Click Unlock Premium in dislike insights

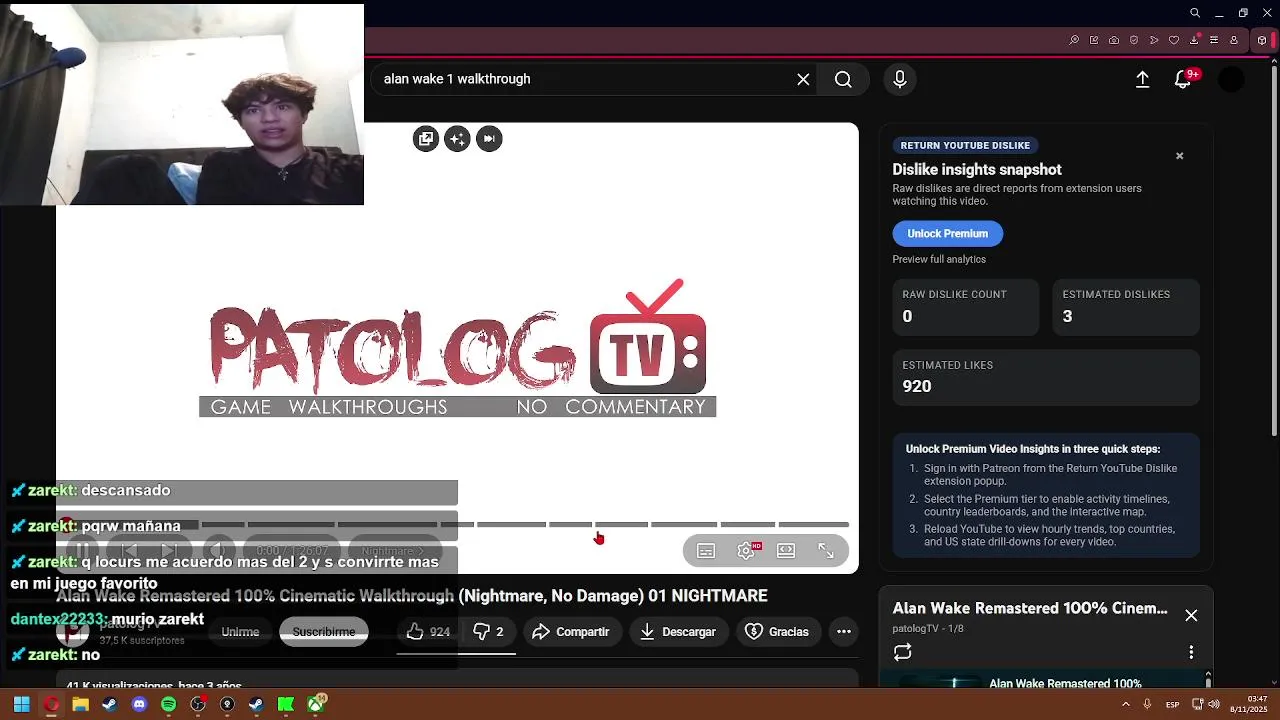coord(948,234)
